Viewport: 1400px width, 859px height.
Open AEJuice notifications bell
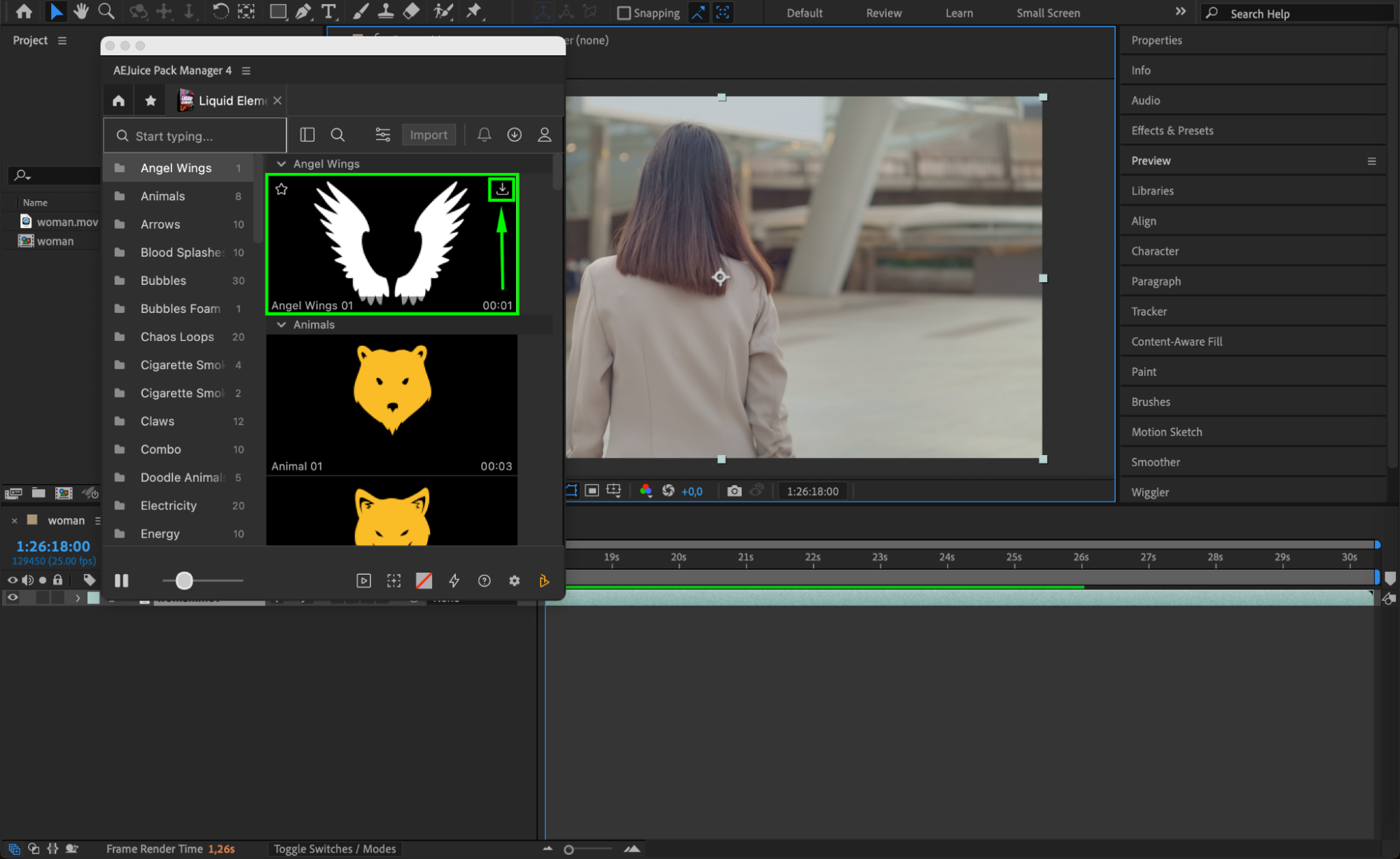tap(484, 134)
